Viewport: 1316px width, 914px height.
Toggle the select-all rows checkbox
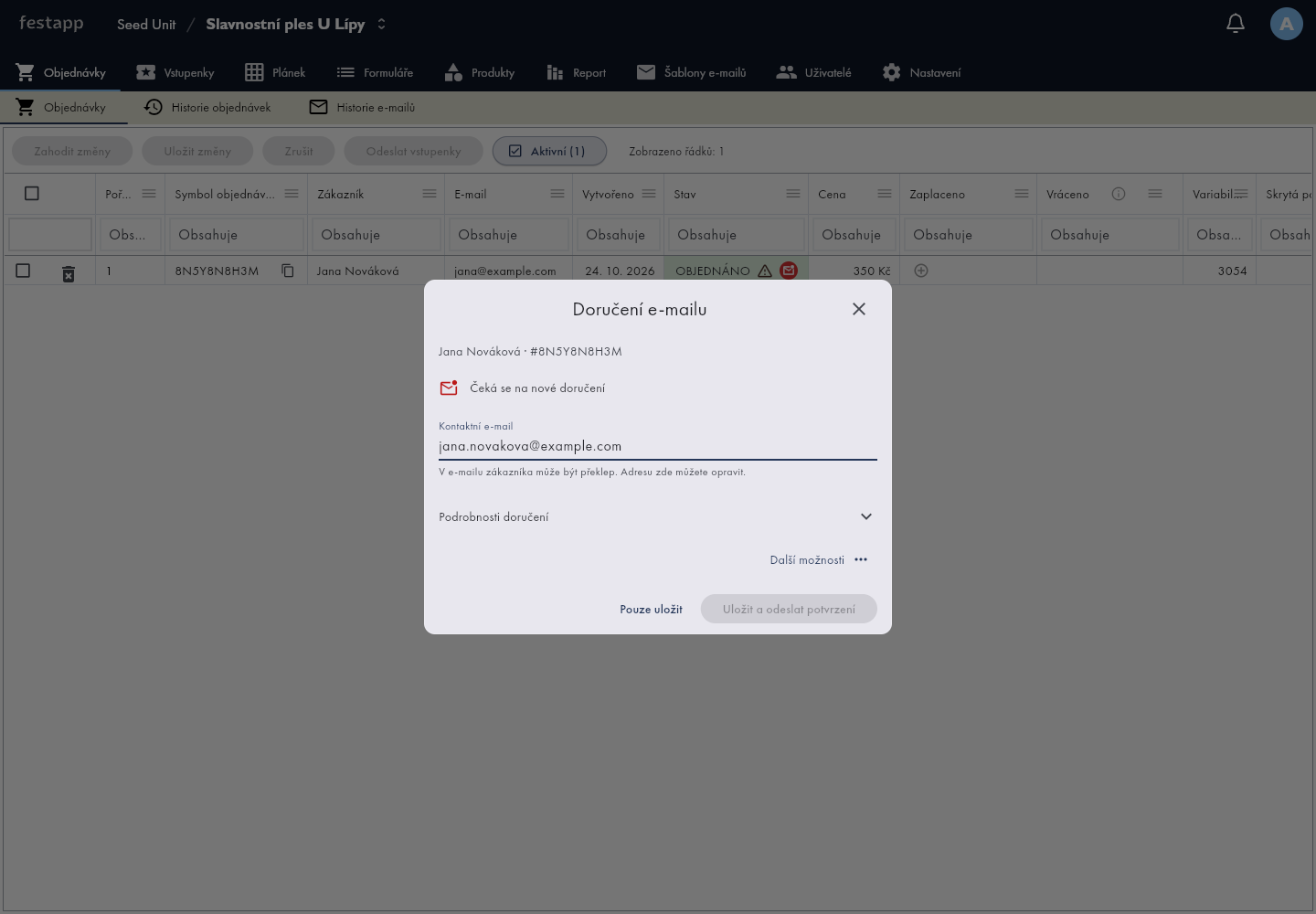[32, 194]
